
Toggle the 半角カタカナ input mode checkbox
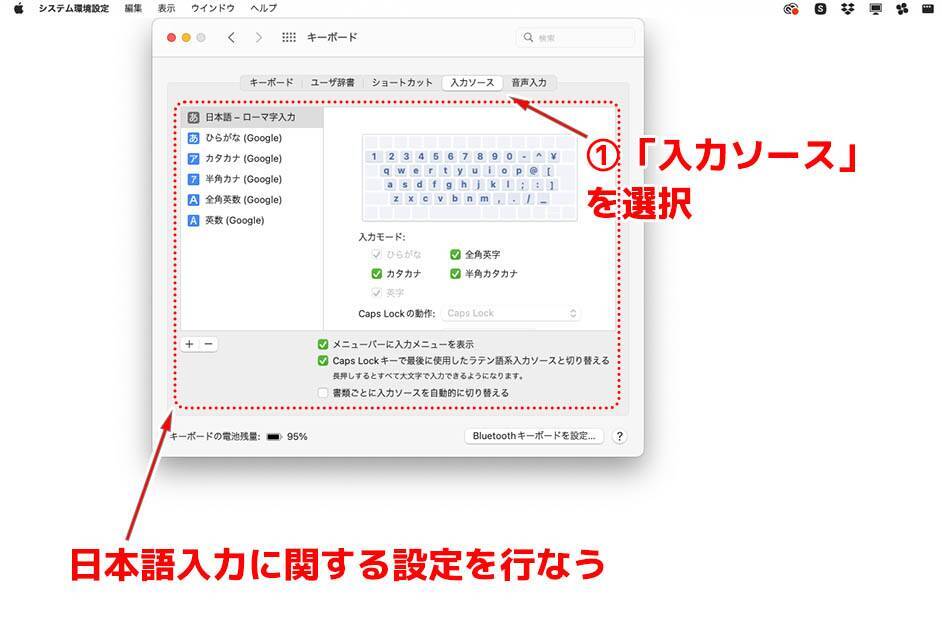tap(455, 273)
